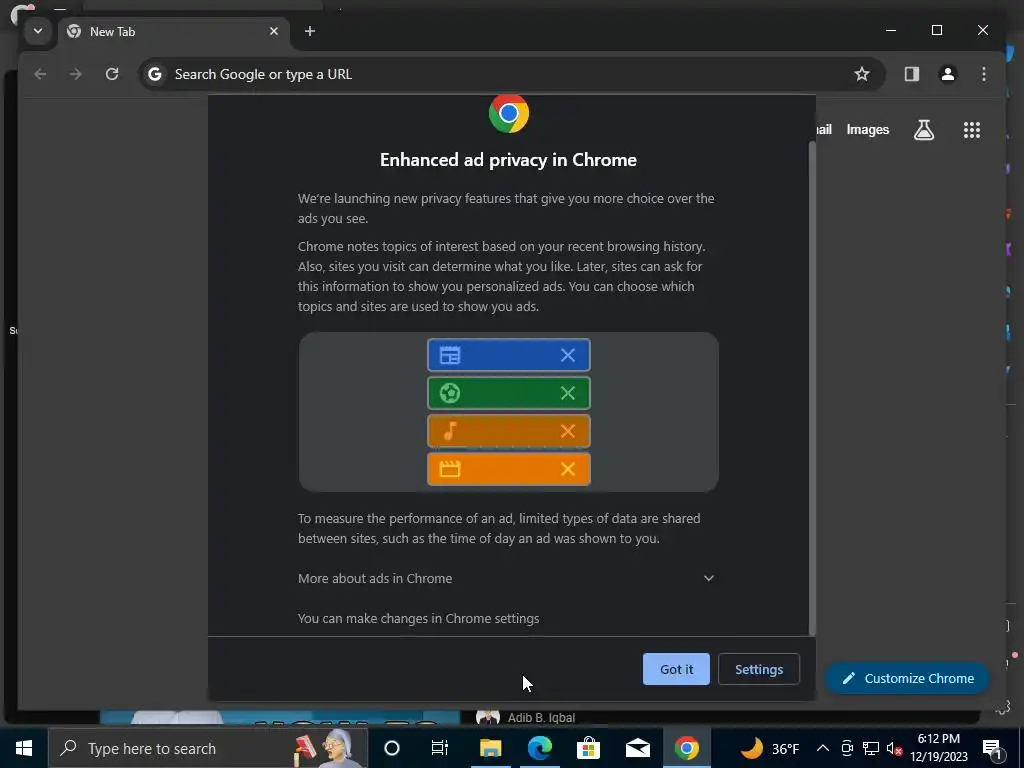The image size is (1024, 768).
Task: Click the Meet Now tray icon
Action: pos(847,748)
